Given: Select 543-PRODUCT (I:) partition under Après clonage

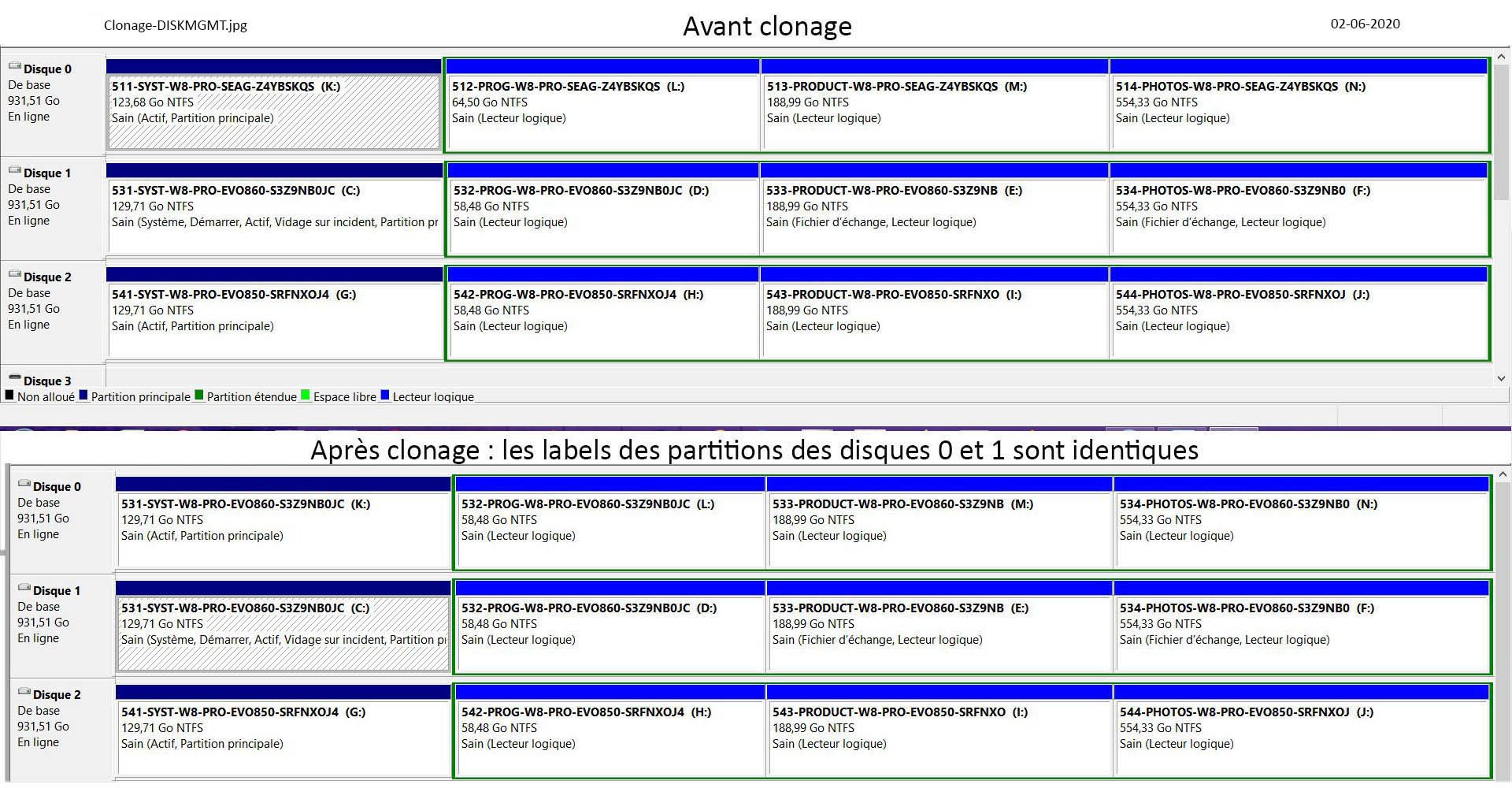Looking at the screenshot, I should [939, 730].
